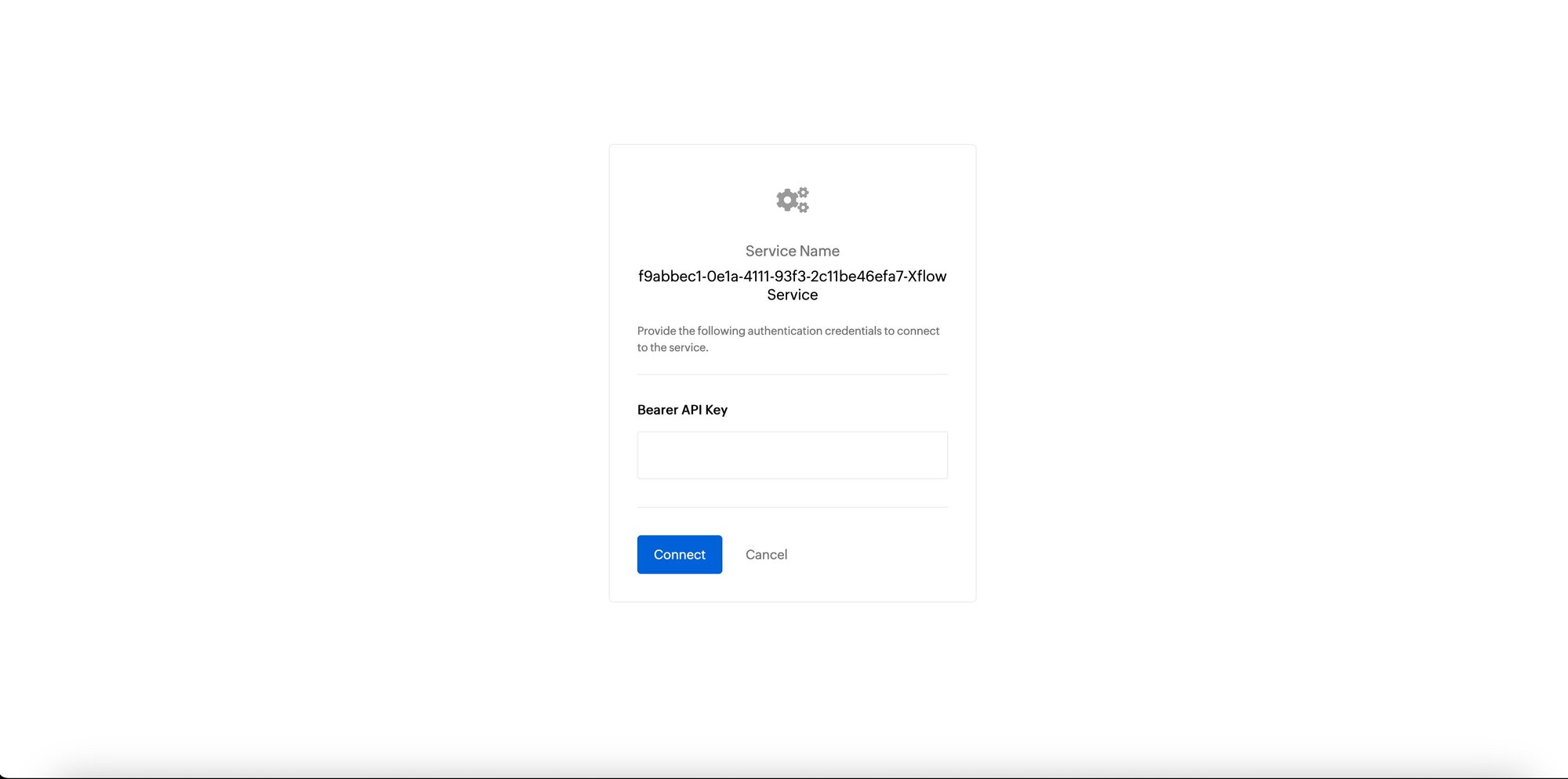Click the small top-right gear in icon
This screenshot has width=1568, height=779.
pos(803,192)
